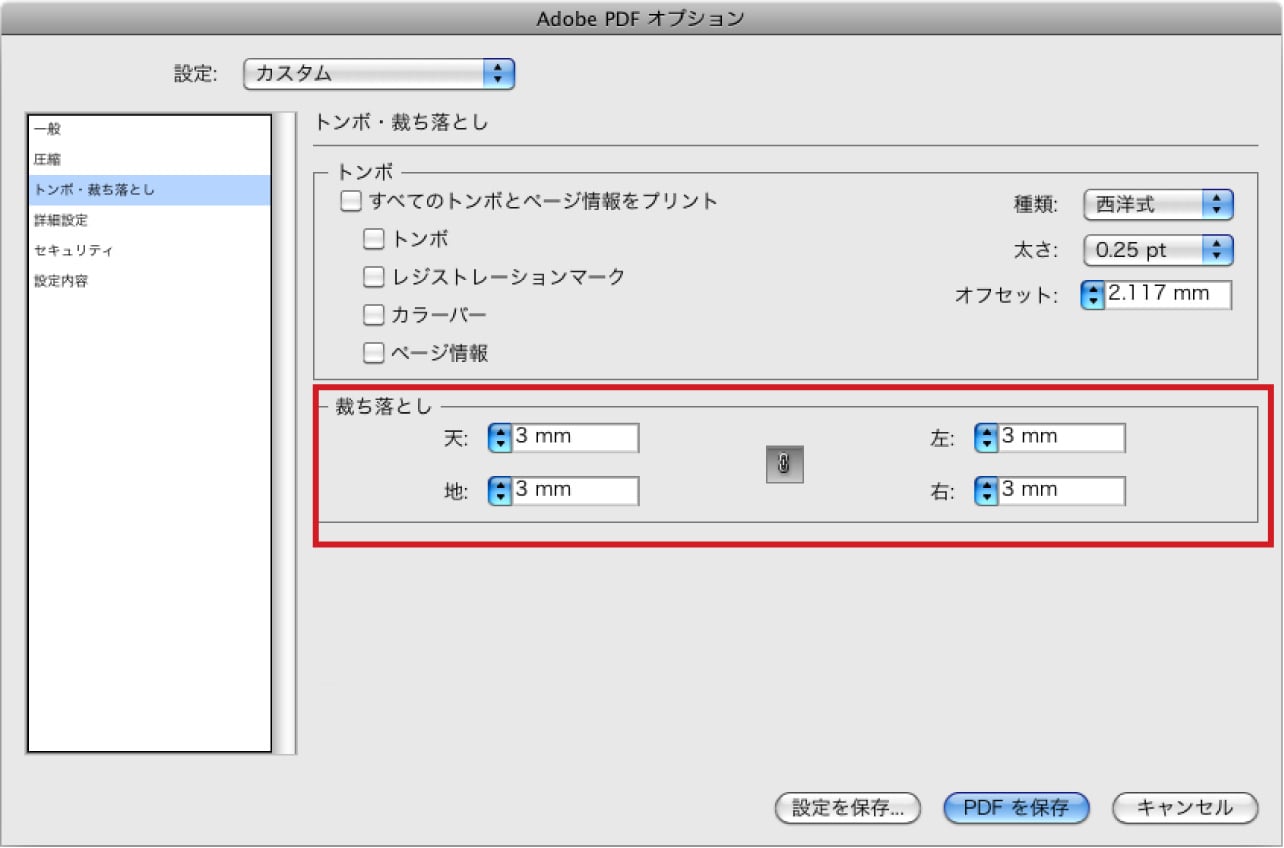Enable the ページ情報 option

373,352
